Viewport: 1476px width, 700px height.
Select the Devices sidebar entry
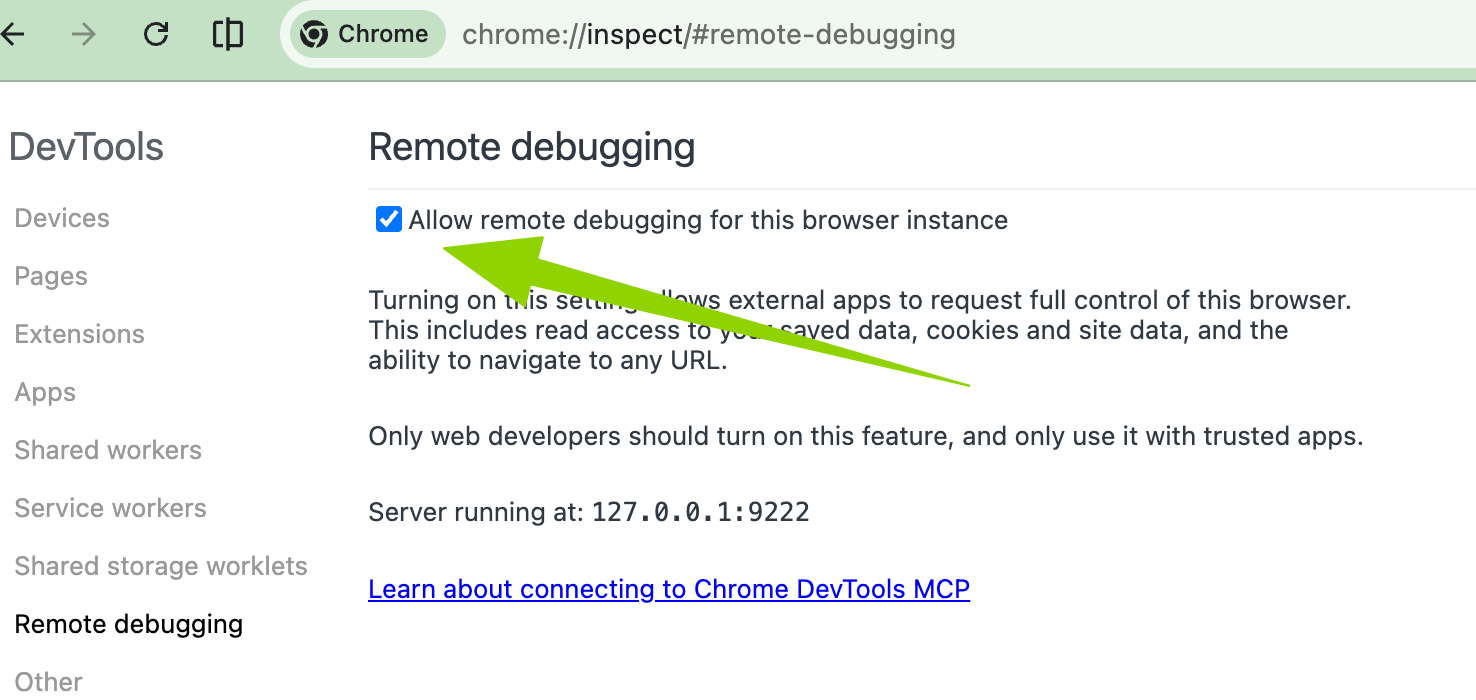tap(61, 217)
